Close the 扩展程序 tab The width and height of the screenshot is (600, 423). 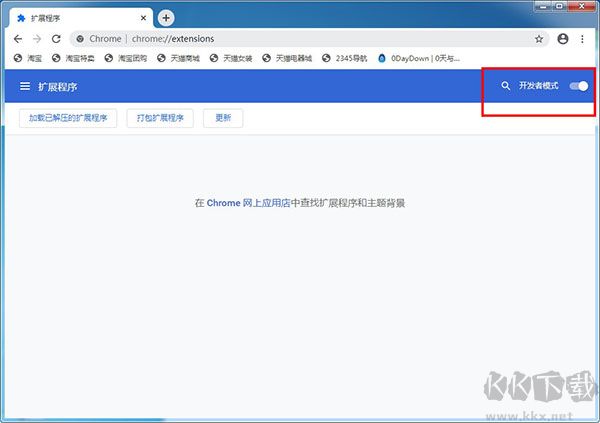(x=144, y=18)
